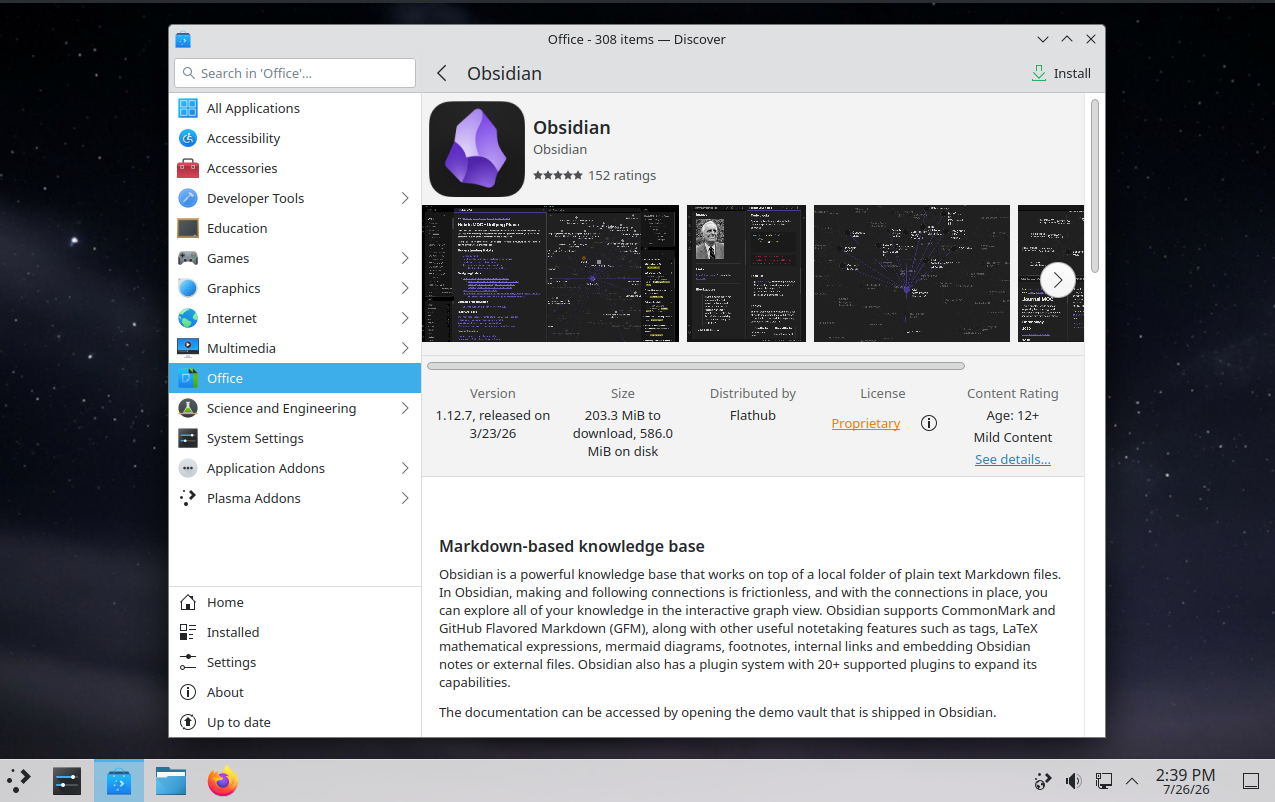Click the Application Addons icon
The height and width of the screenshot is (802, 1275).
[x=188, y=468]
